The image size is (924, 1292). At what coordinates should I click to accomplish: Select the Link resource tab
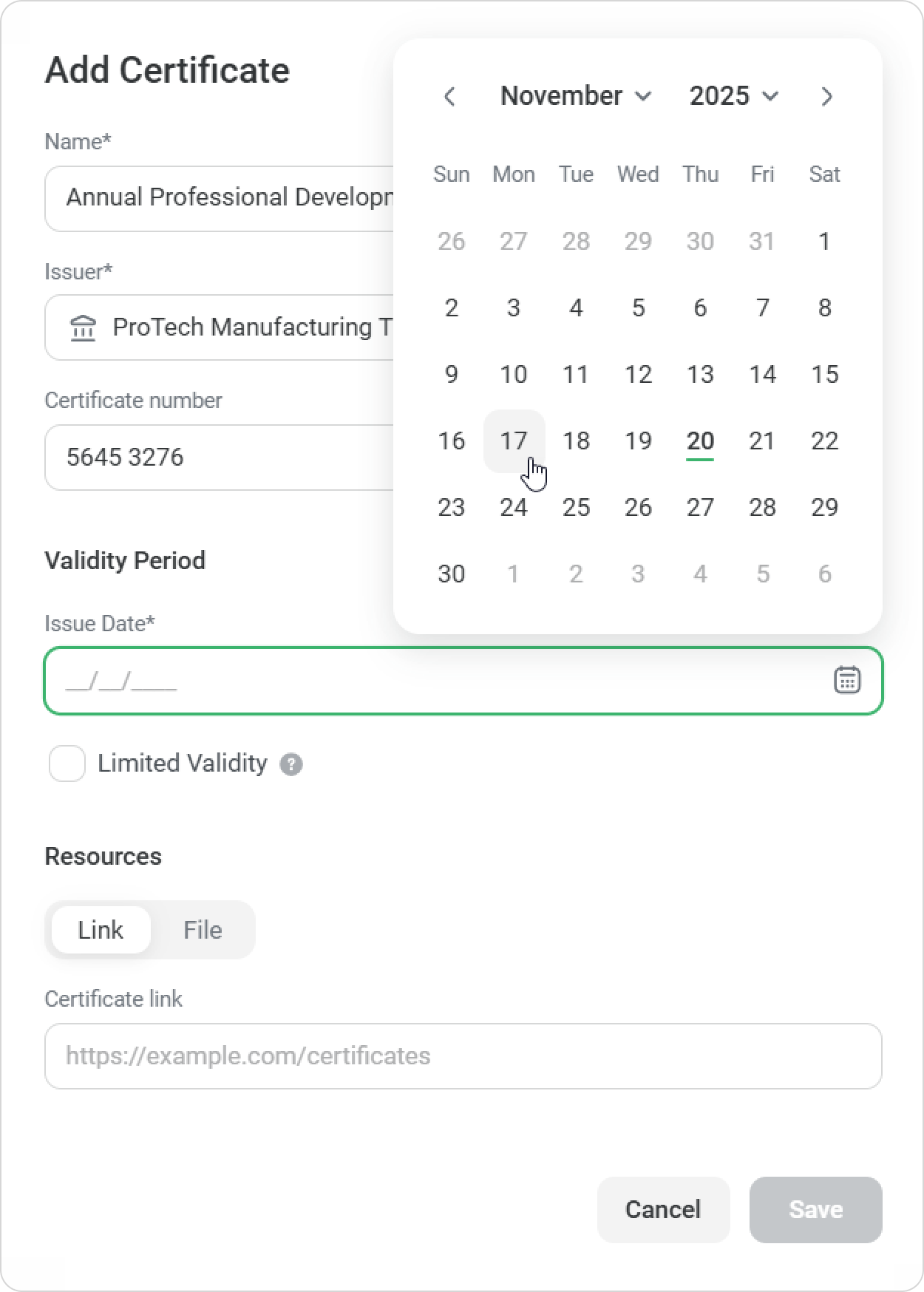coord(101,930)
